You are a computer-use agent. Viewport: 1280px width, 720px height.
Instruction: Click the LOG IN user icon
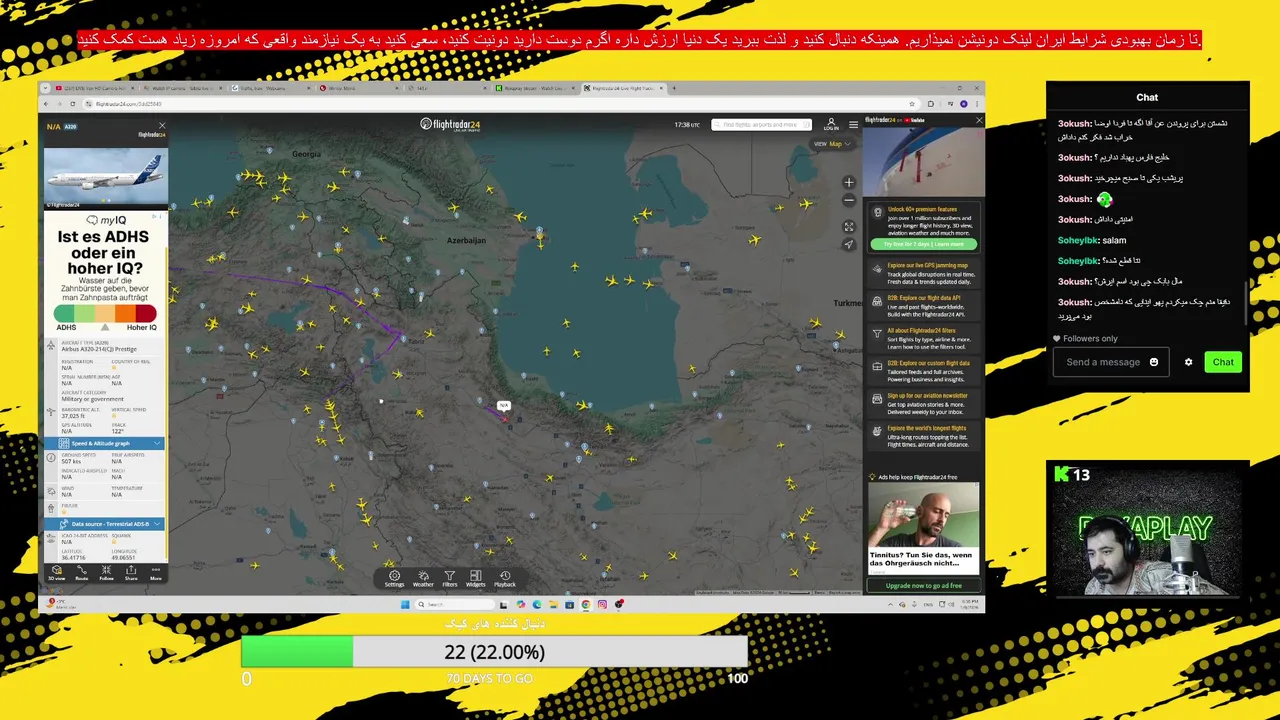coord(831,124)
